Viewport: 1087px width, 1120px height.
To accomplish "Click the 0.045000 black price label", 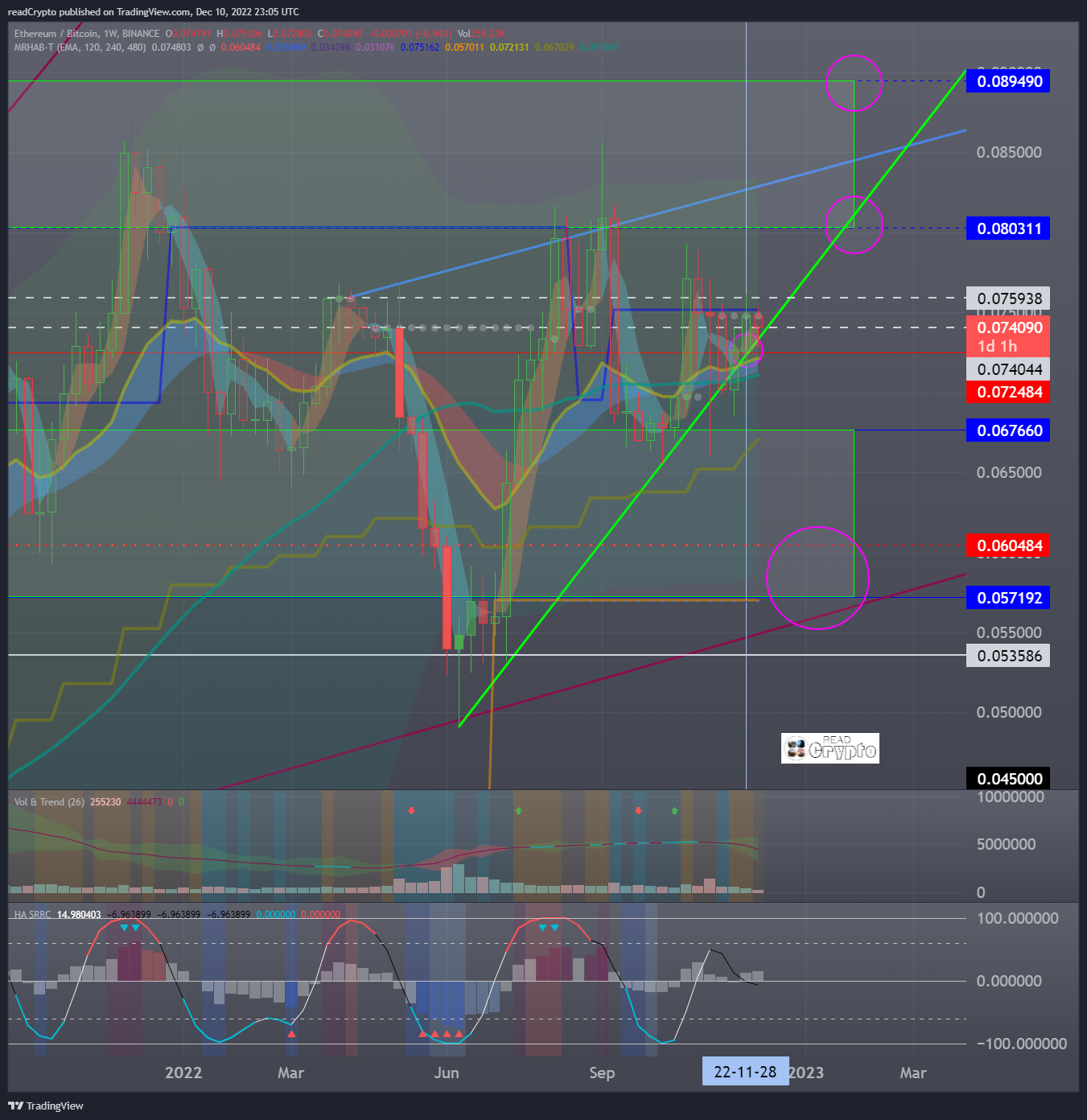I will [1009, 779].
